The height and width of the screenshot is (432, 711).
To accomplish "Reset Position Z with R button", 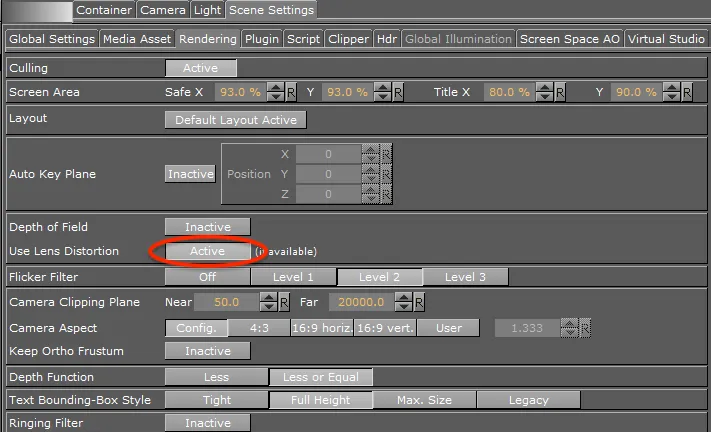I will [x=386, y=194].
